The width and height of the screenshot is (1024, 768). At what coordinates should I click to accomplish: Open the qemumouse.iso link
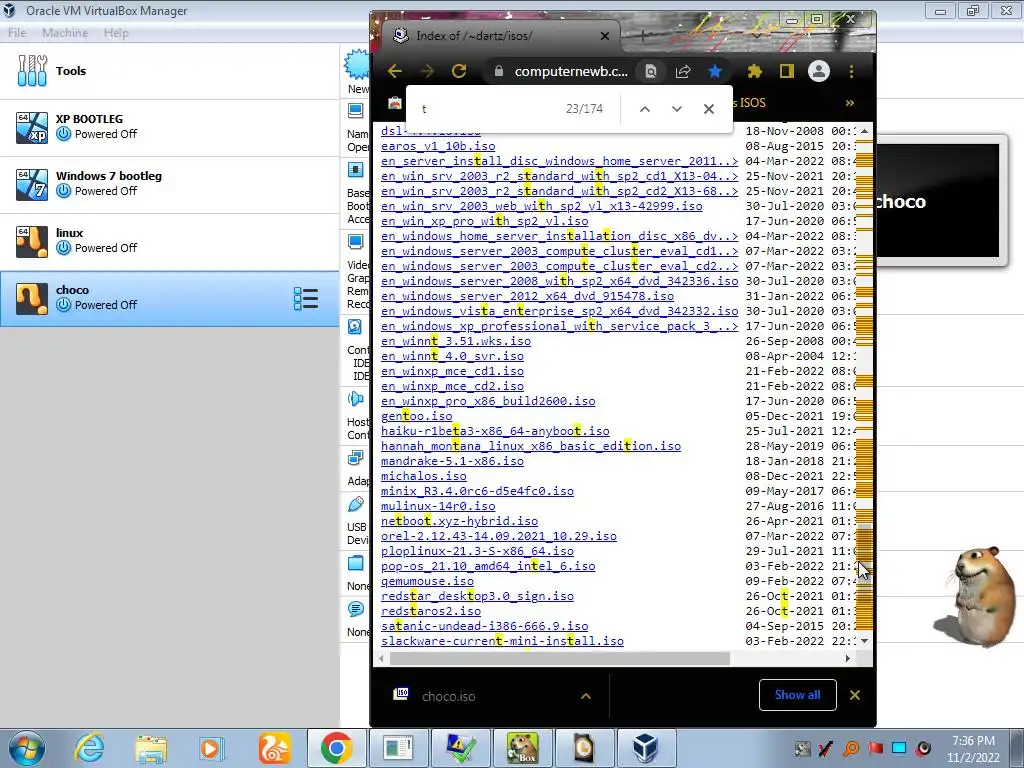pyautogui.click(x=428, y=581)
